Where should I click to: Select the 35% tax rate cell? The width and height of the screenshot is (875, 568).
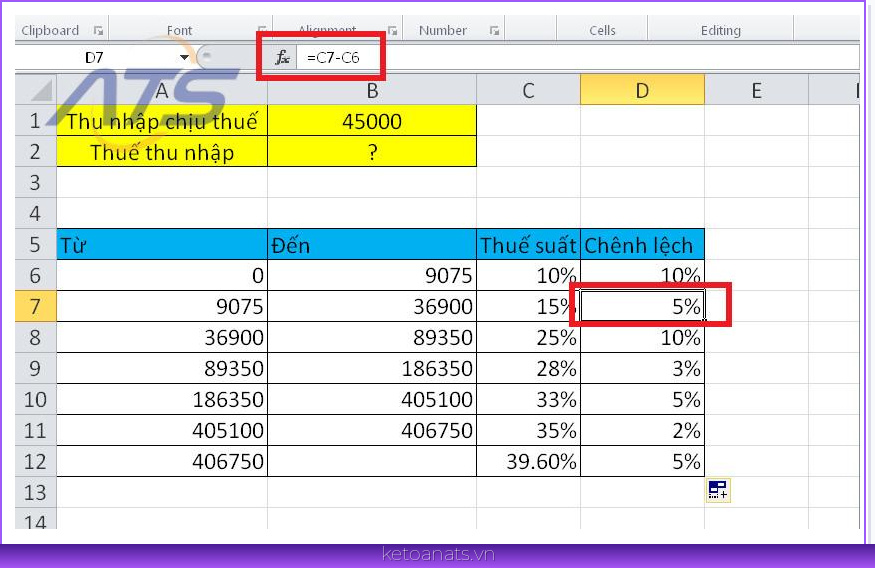[x=528, y=430]
